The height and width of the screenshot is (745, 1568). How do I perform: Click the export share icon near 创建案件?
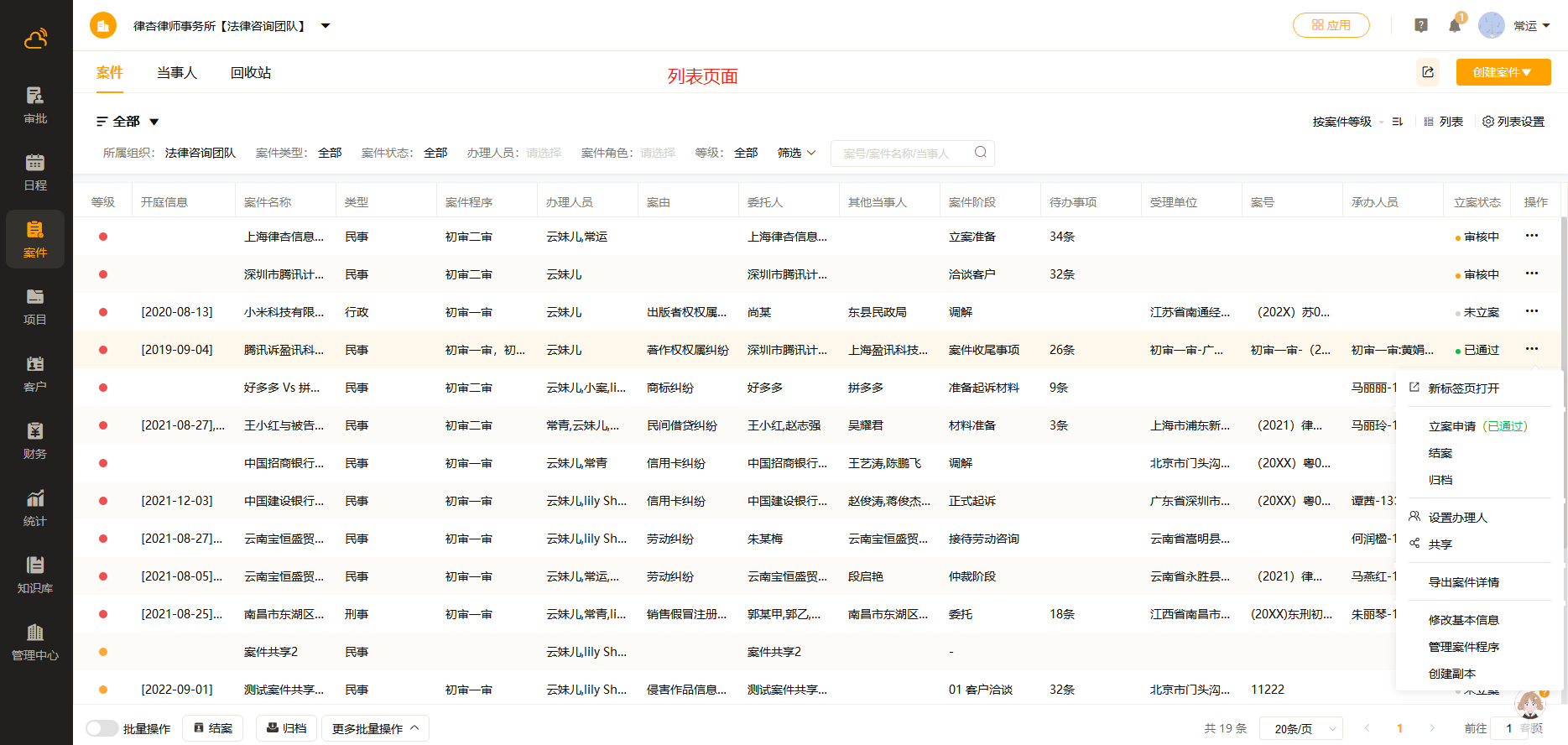[1428, 72]
